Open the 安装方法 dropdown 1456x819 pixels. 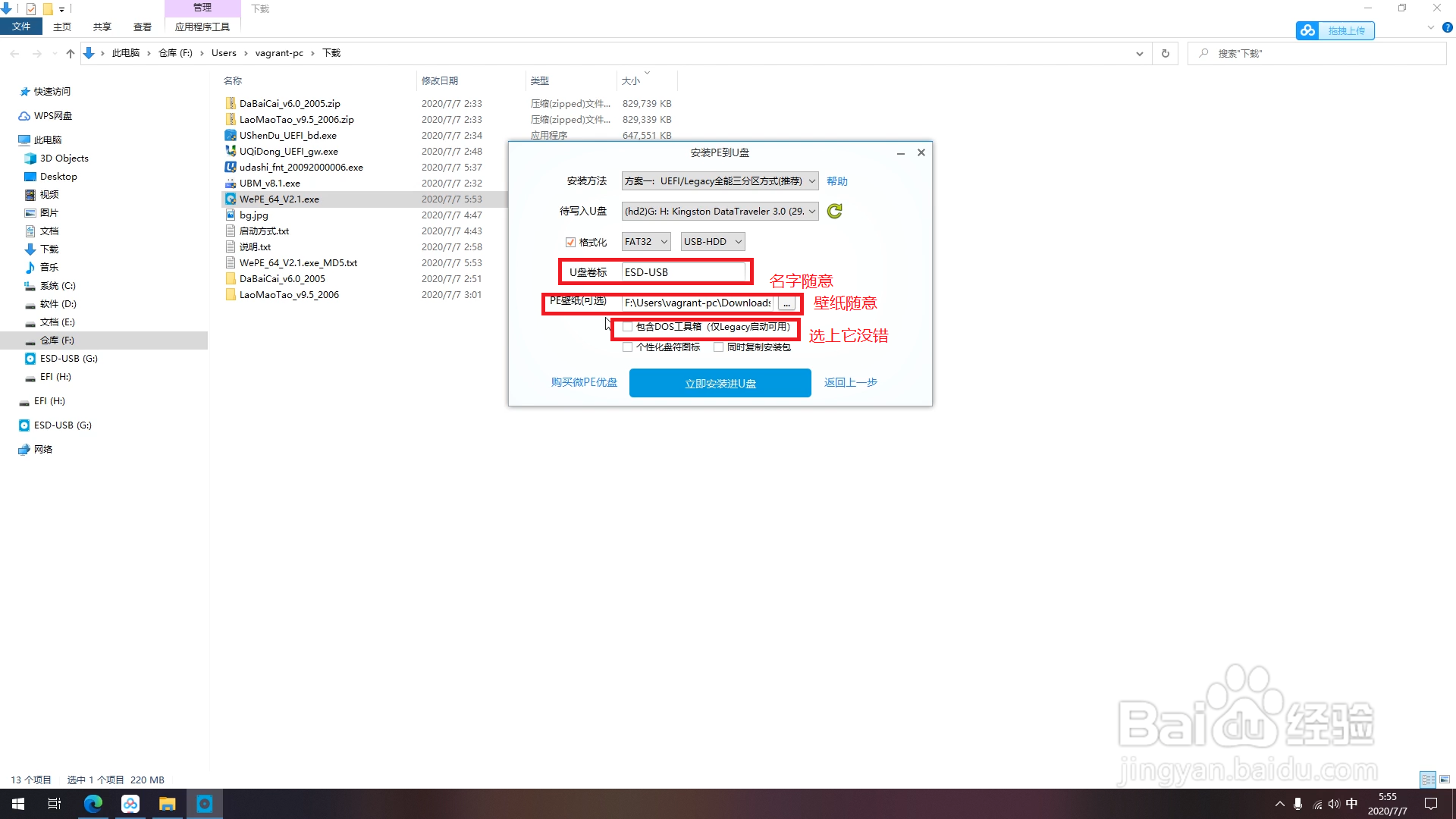click(x=719, y=181)
